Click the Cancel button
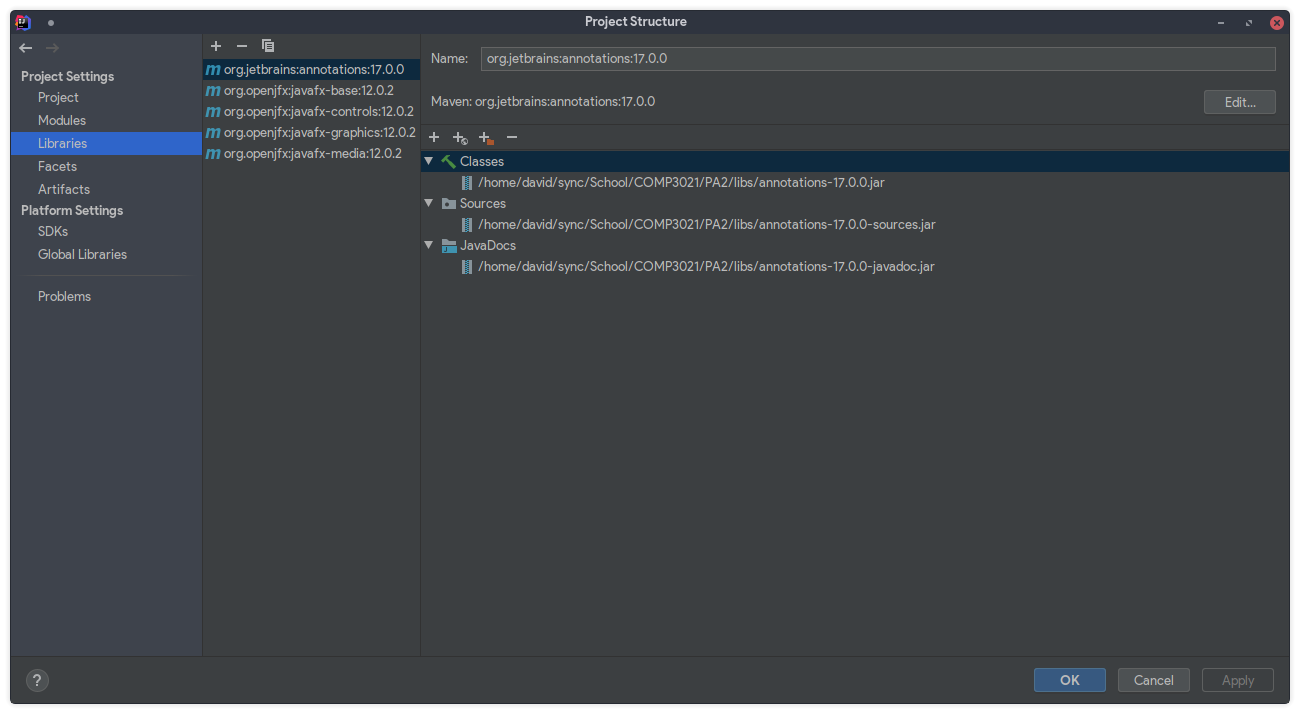1300x714 pixels. pos(1154,680)
